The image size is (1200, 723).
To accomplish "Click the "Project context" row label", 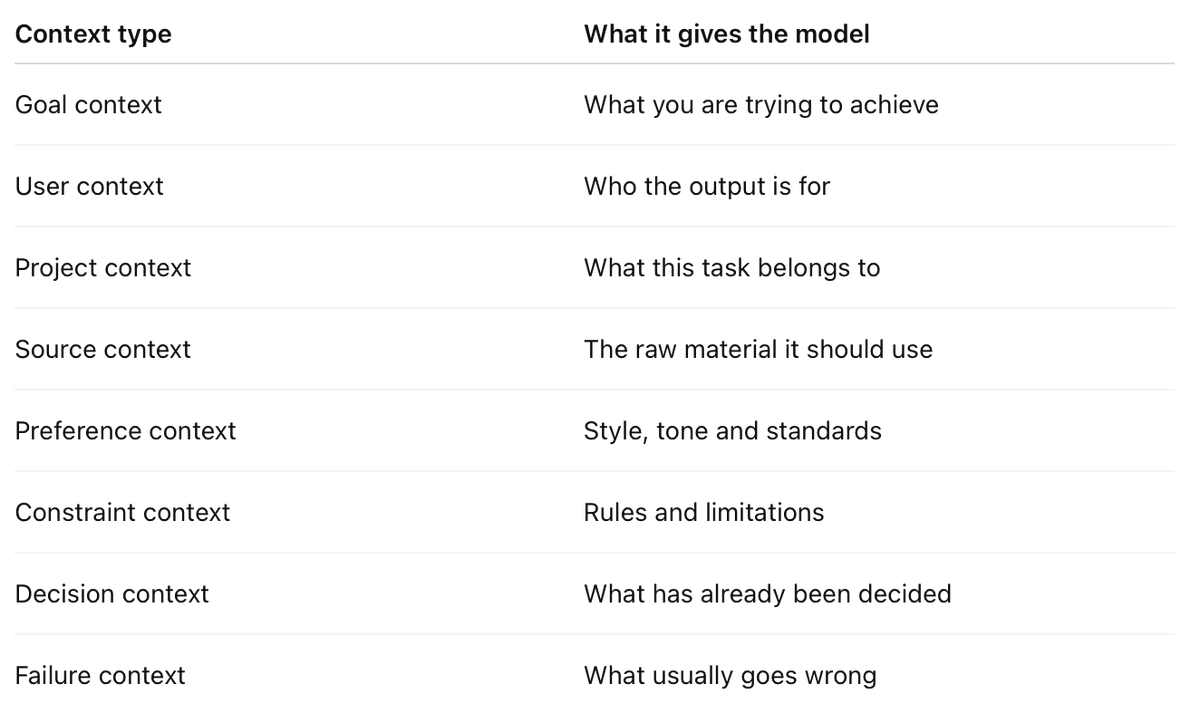I will pos(103,268).
